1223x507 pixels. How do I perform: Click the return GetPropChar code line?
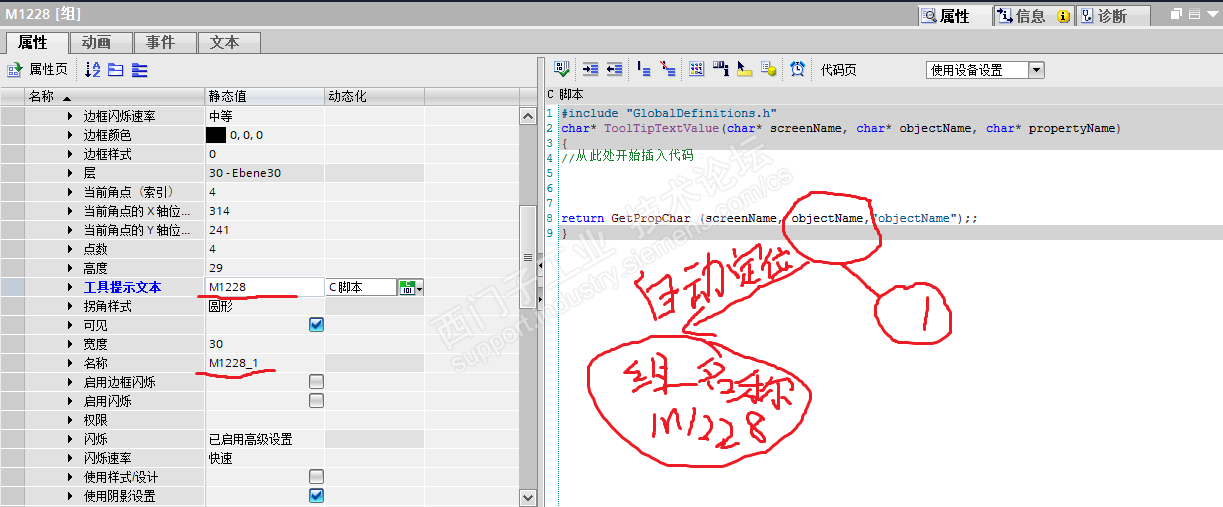point(769,218)
